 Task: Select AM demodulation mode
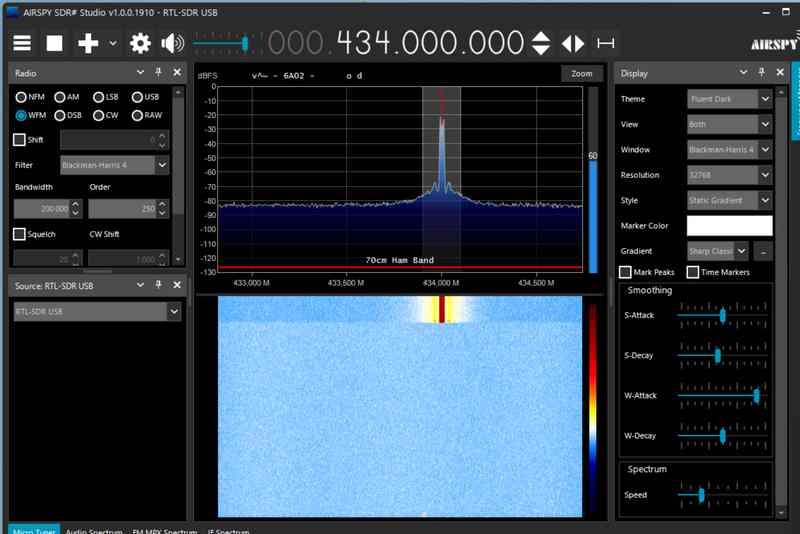coord(67,97)
